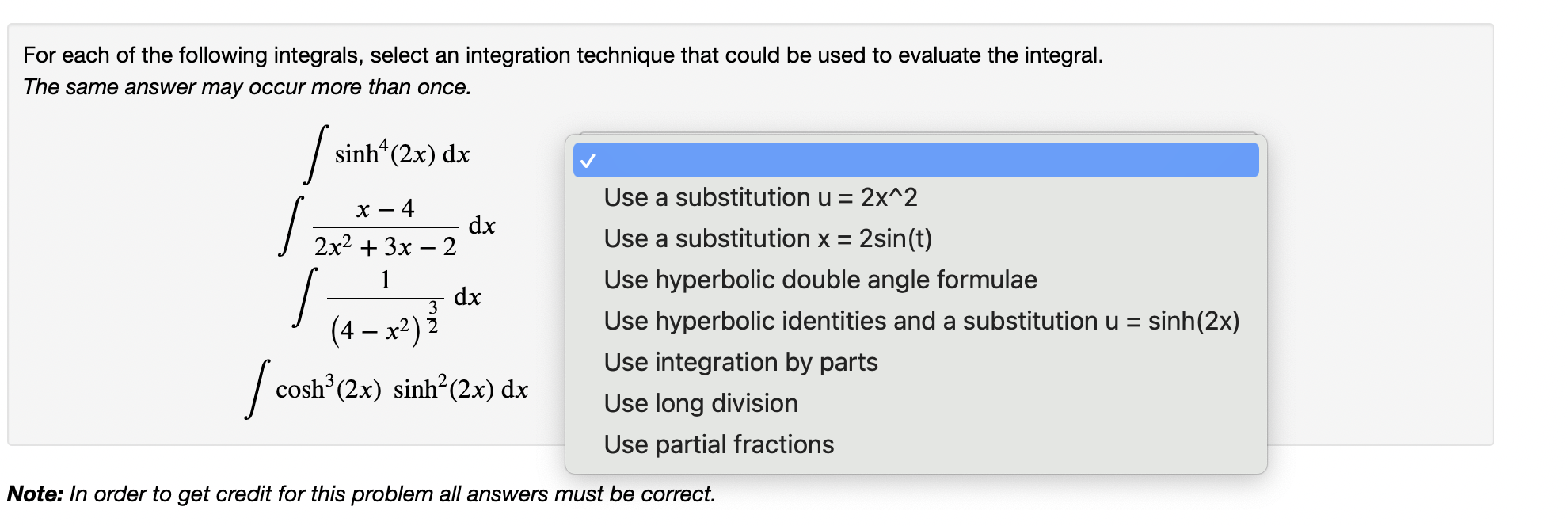Viewport: 1568px width, 526px height.
Task: Choose "Use hyperbolic double angle formulae"
Action: click(x=820, y=280)
